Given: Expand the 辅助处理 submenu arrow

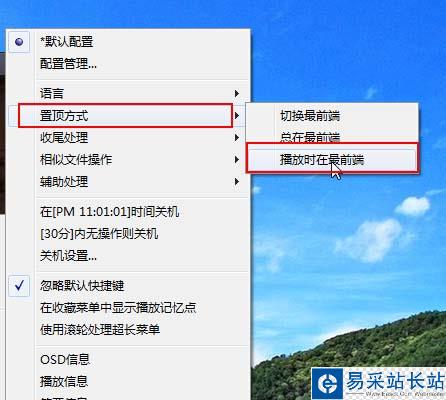Looking at the screenshot, I should coord(237,182).
